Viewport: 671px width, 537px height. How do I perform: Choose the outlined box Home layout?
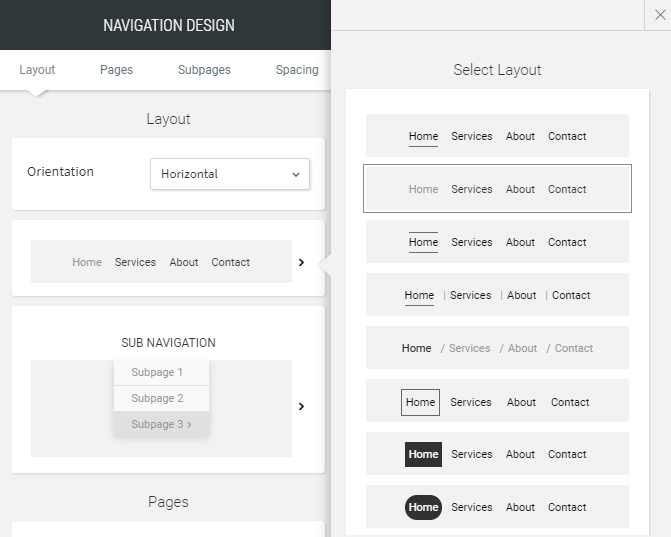(497, 401)
